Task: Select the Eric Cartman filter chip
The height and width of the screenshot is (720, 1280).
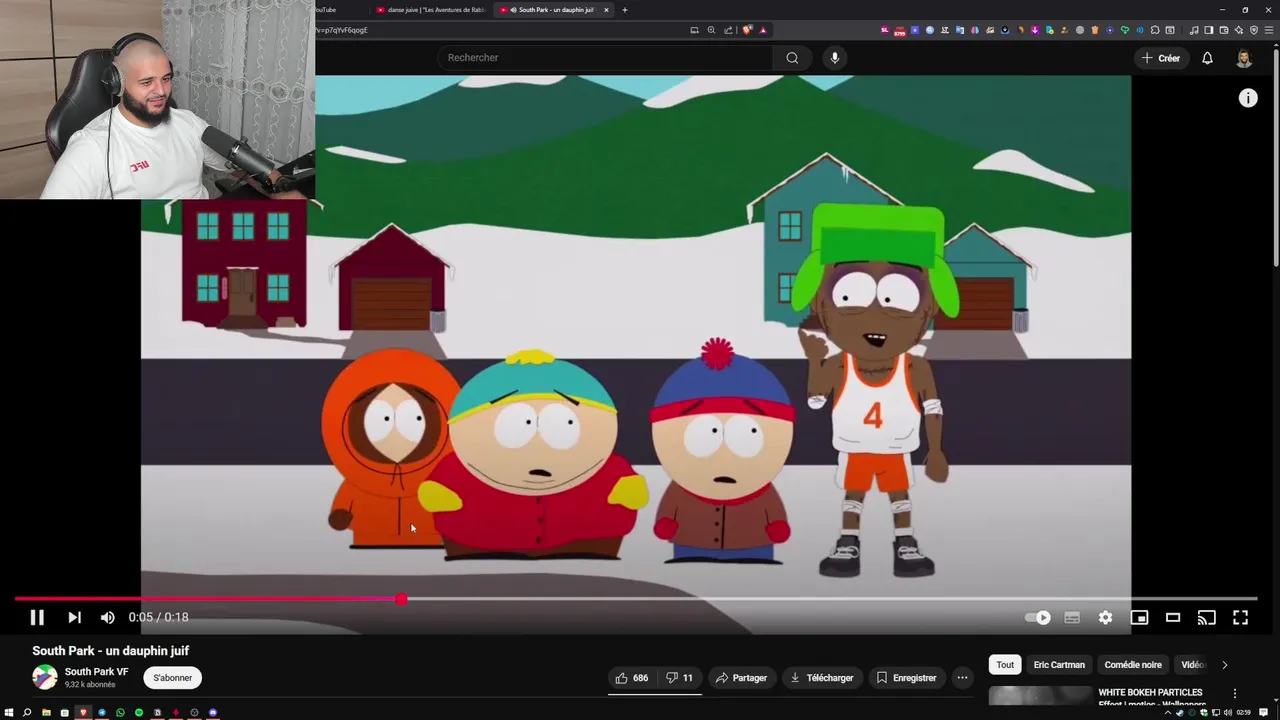Action: point(1059,665)
